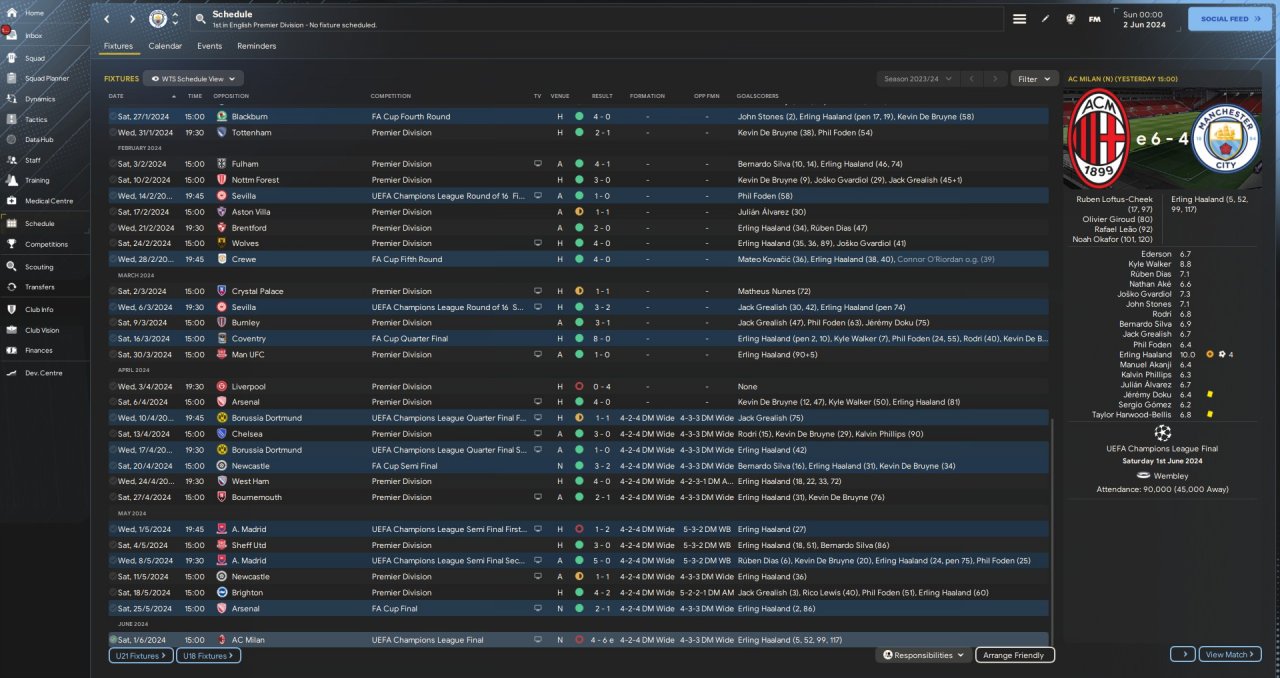Open the FM menu icon
The height and width of the screenshot is (678, 1280).
point(1095,19)
